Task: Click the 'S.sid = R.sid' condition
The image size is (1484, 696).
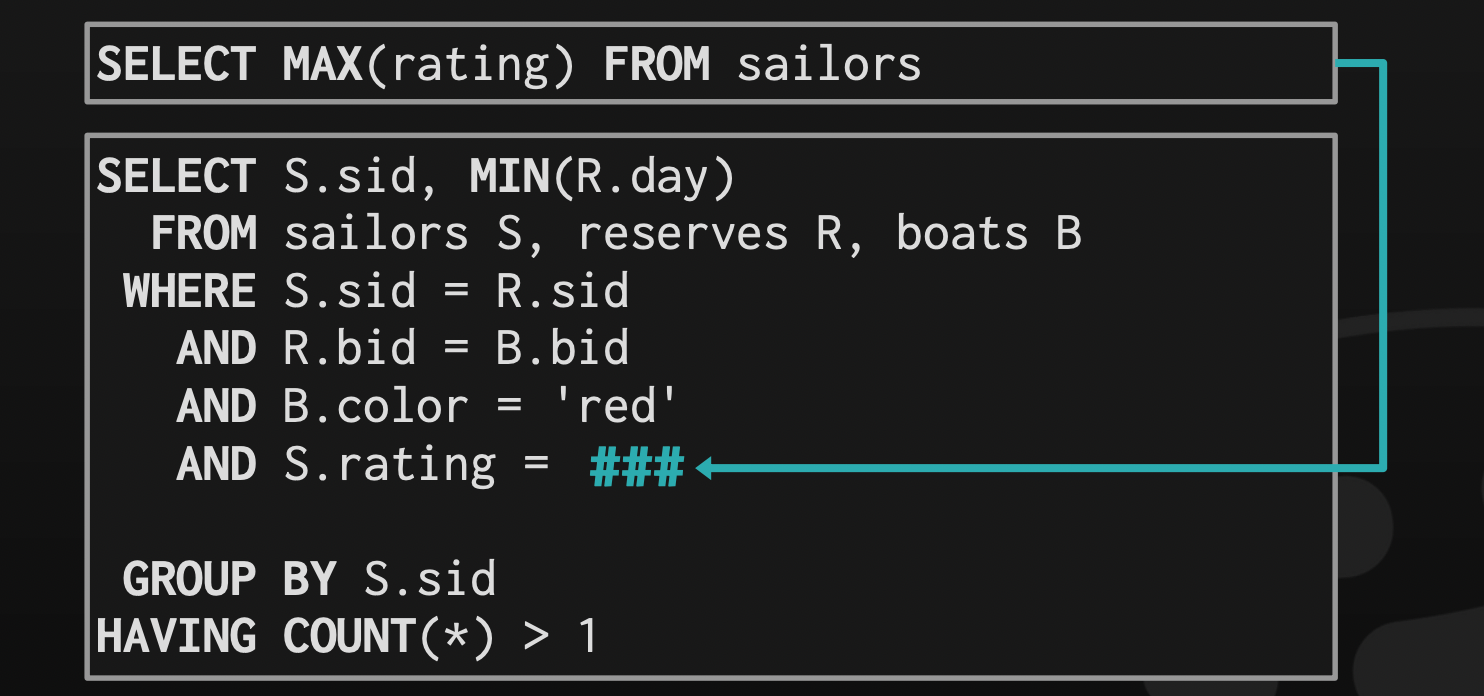Action: click(x=456, y=292)
